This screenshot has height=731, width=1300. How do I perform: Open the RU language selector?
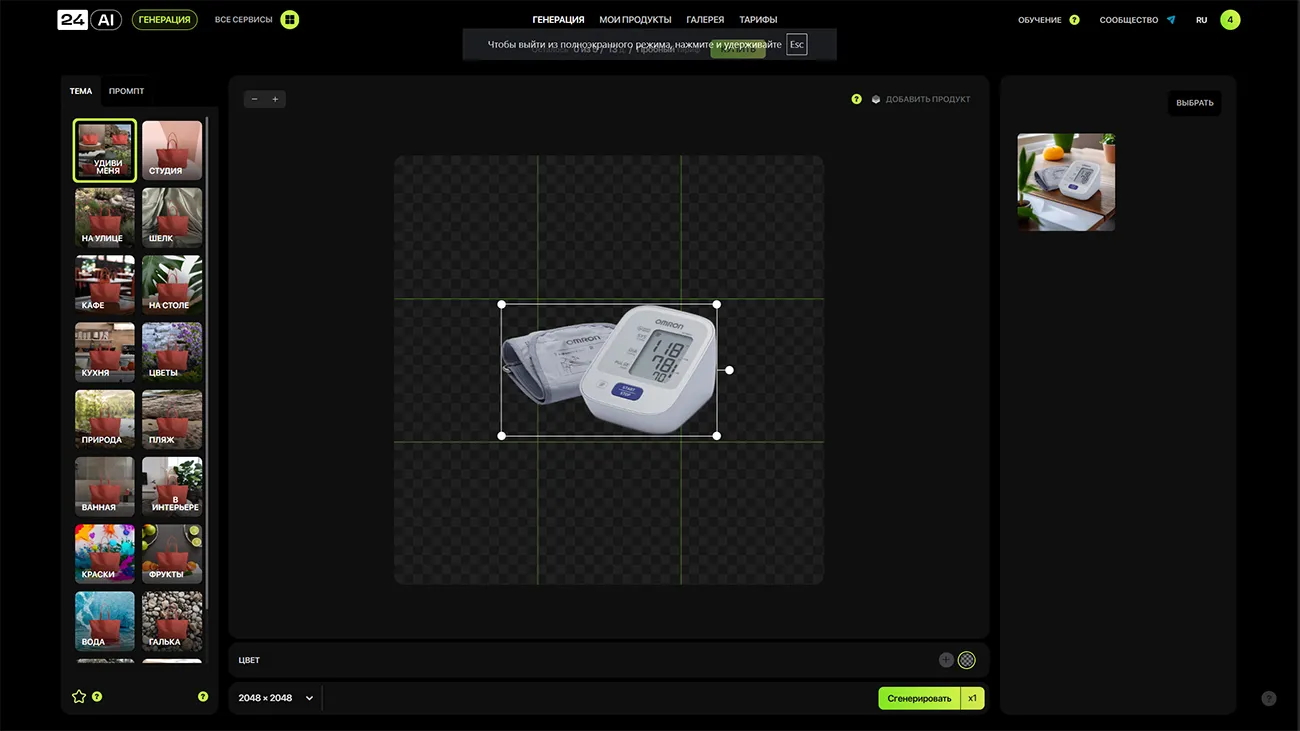1201,20
